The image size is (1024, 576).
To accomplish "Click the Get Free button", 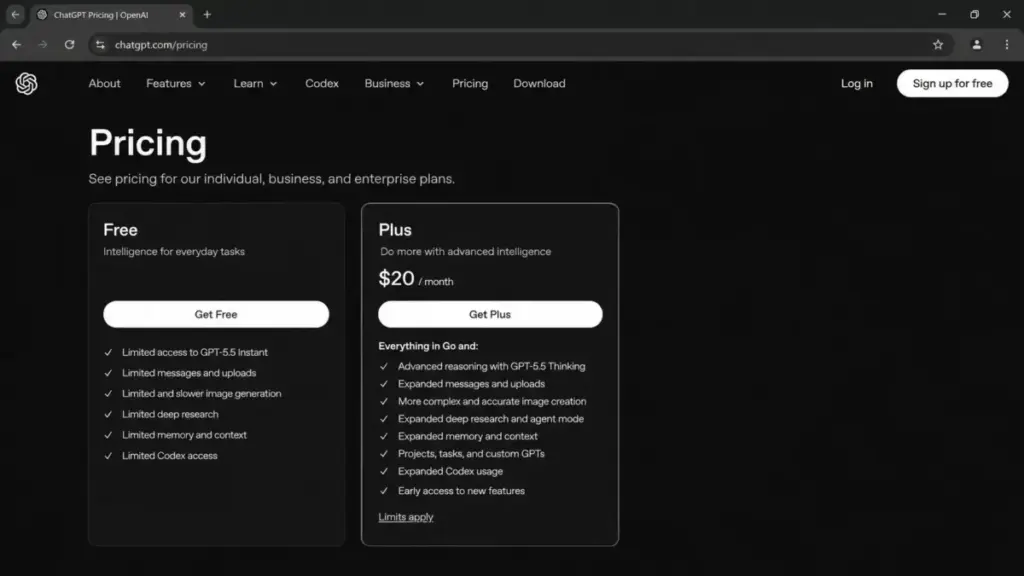I will coord(216,314).
